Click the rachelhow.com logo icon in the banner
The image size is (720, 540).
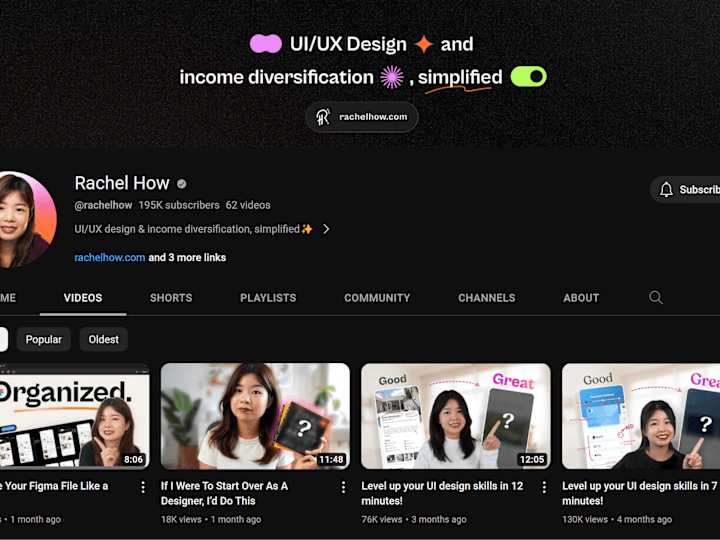click(x=323, y=117)
